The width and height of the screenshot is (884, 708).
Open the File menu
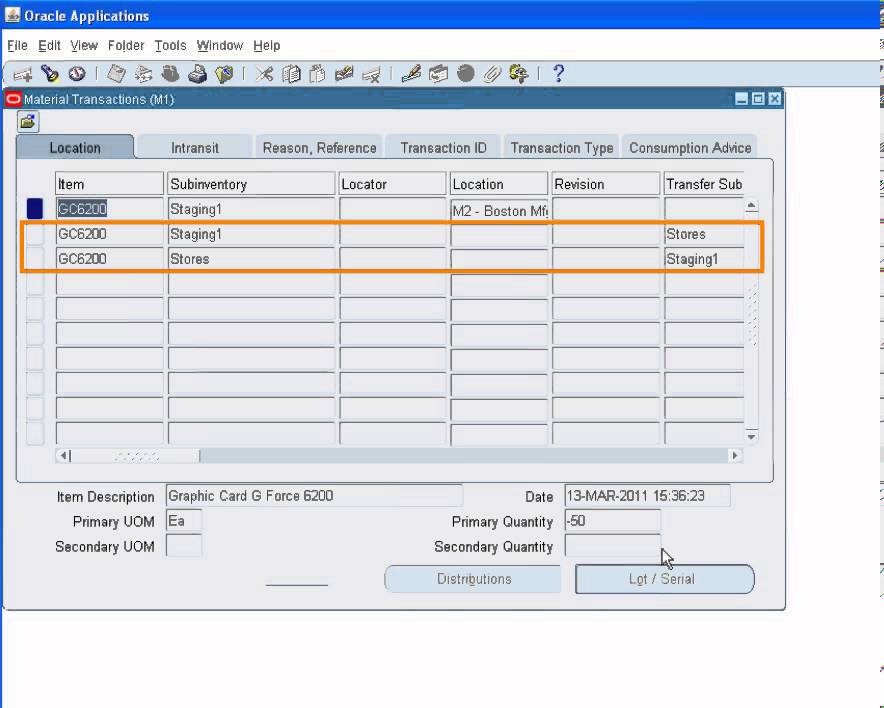17,46
